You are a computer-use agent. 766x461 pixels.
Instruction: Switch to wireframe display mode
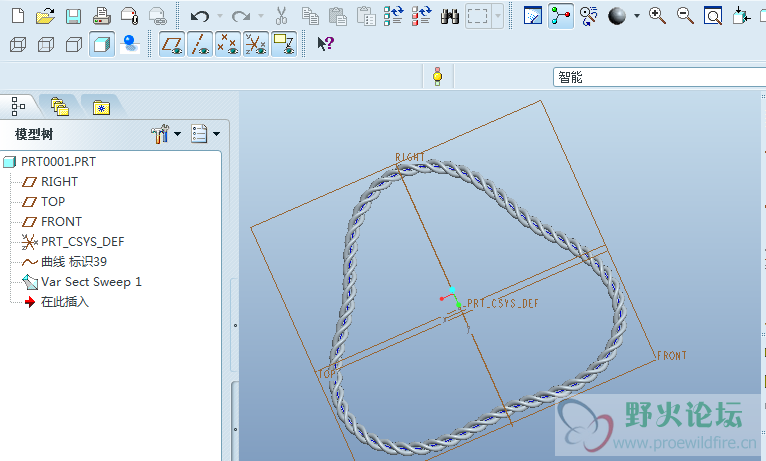[18, 45]
